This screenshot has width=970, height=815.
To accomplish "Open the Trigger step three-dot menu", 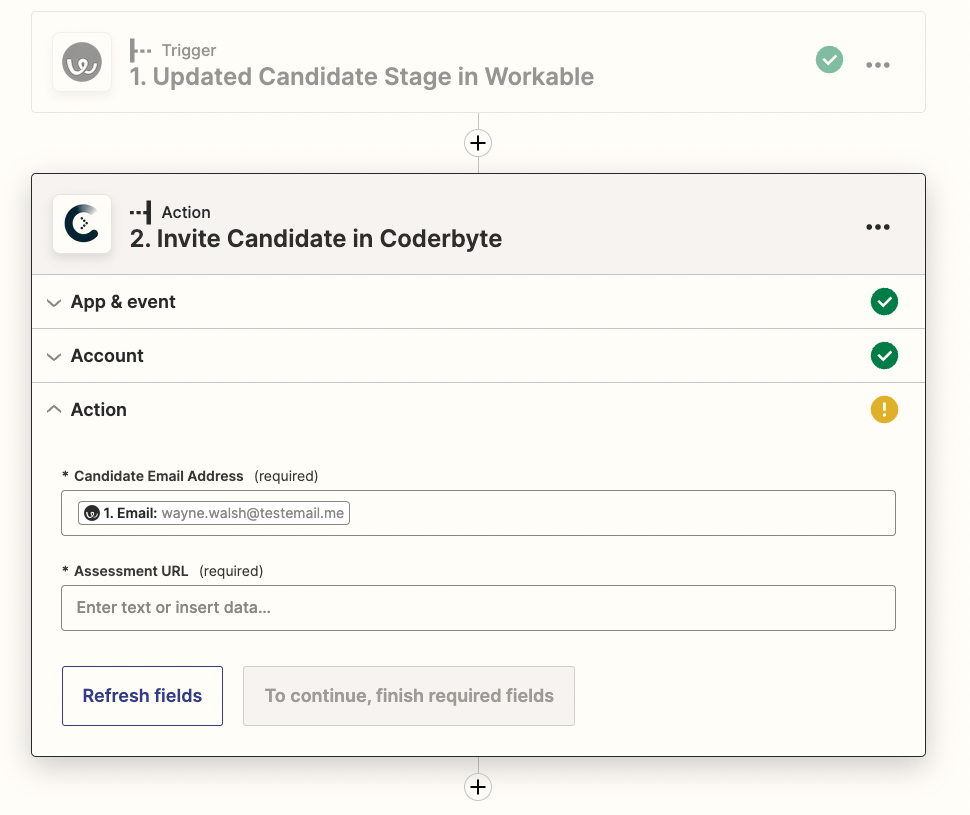I will [x=877, y=65].
